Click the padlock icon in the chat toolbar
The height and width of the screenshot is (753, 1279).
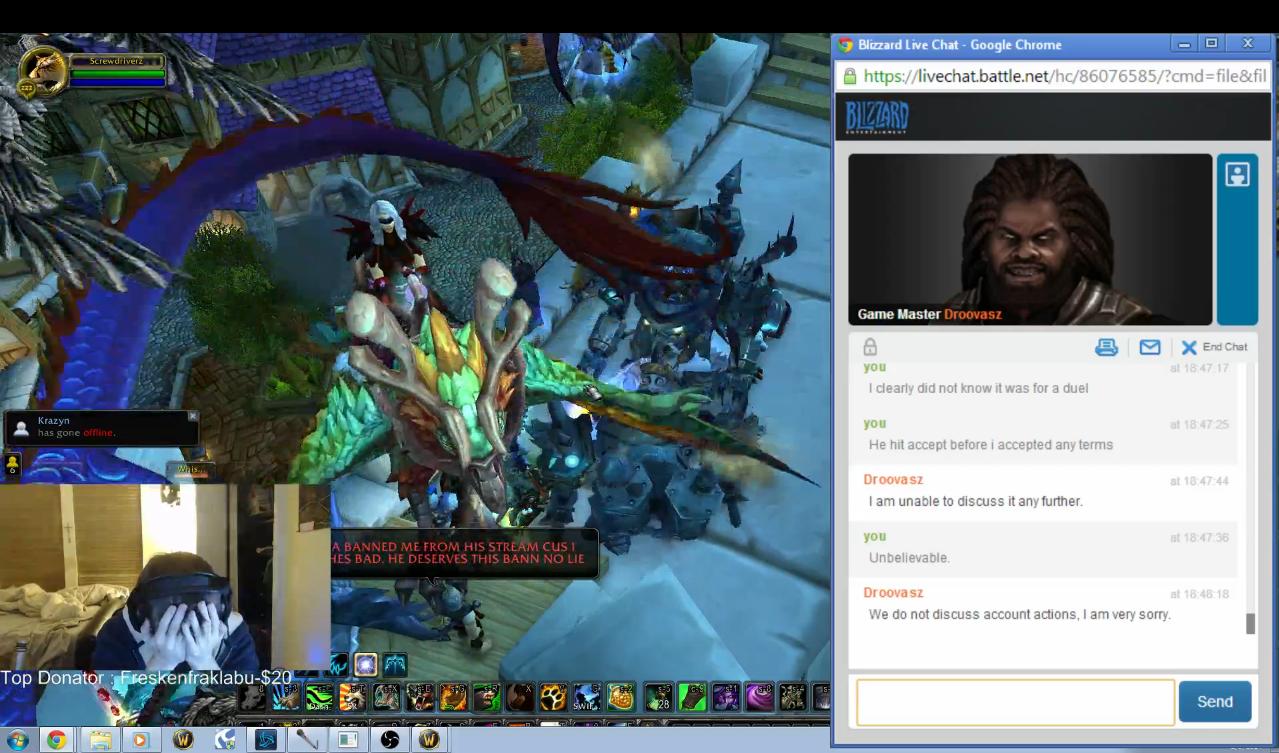[870, 347]
